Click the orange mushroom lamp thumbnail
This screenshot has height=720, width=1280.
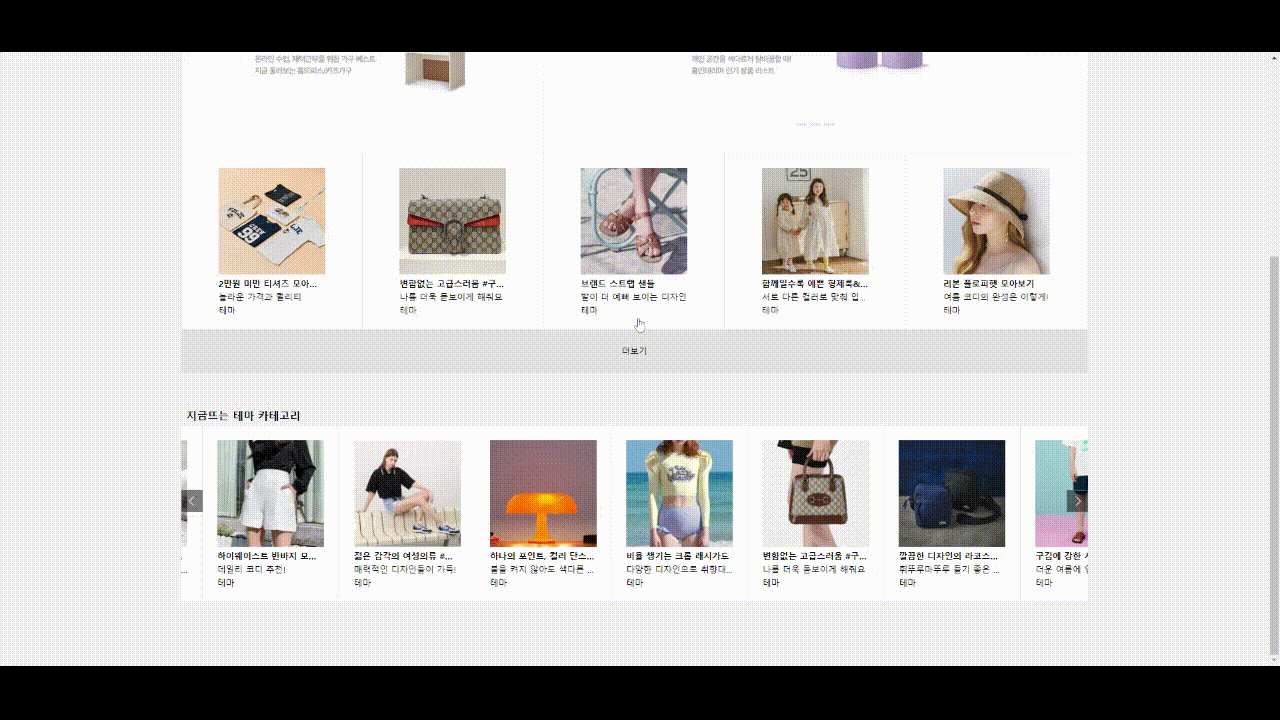click(544, 492)
